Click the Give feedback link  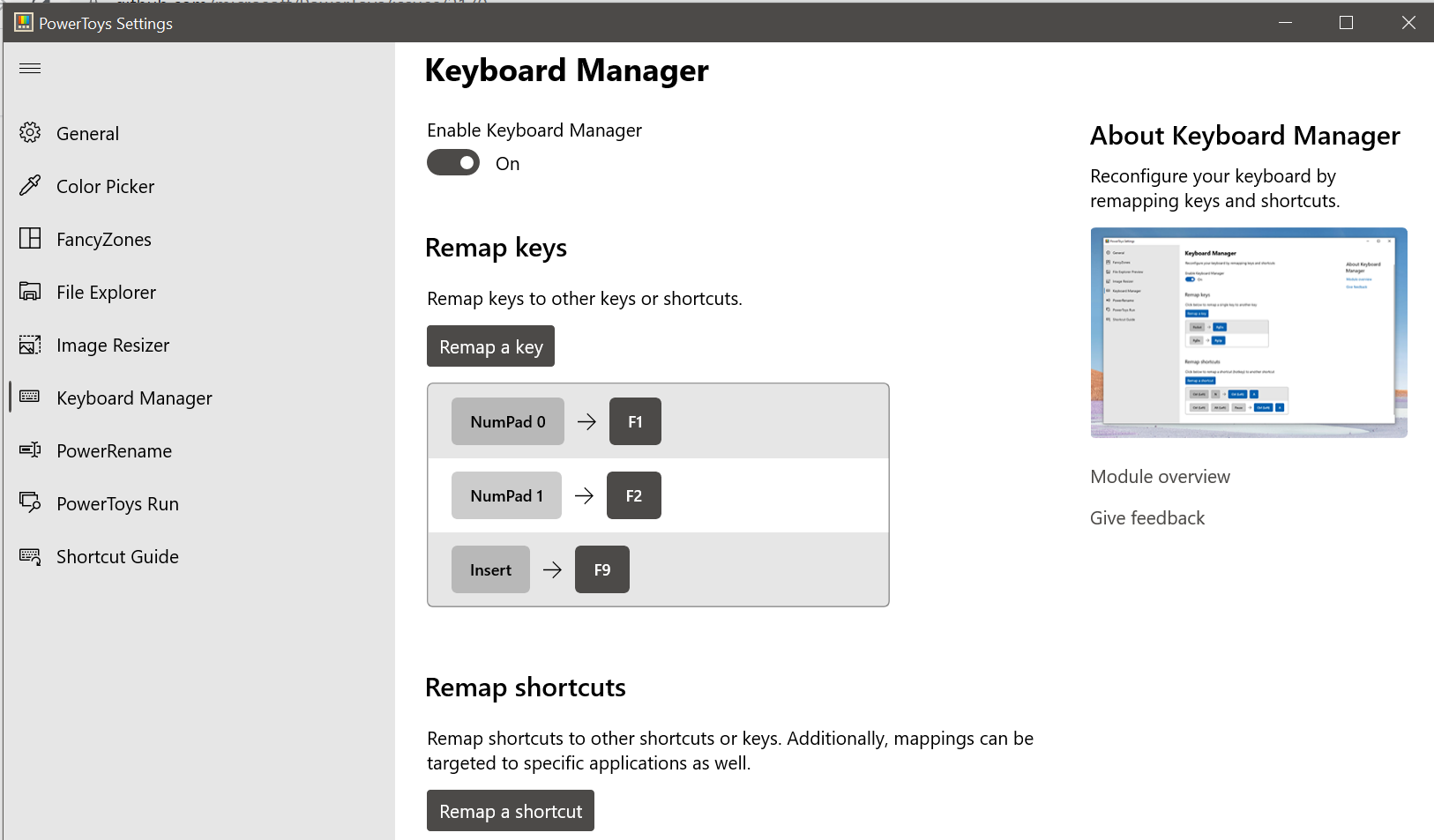[x=1147, y=518]
